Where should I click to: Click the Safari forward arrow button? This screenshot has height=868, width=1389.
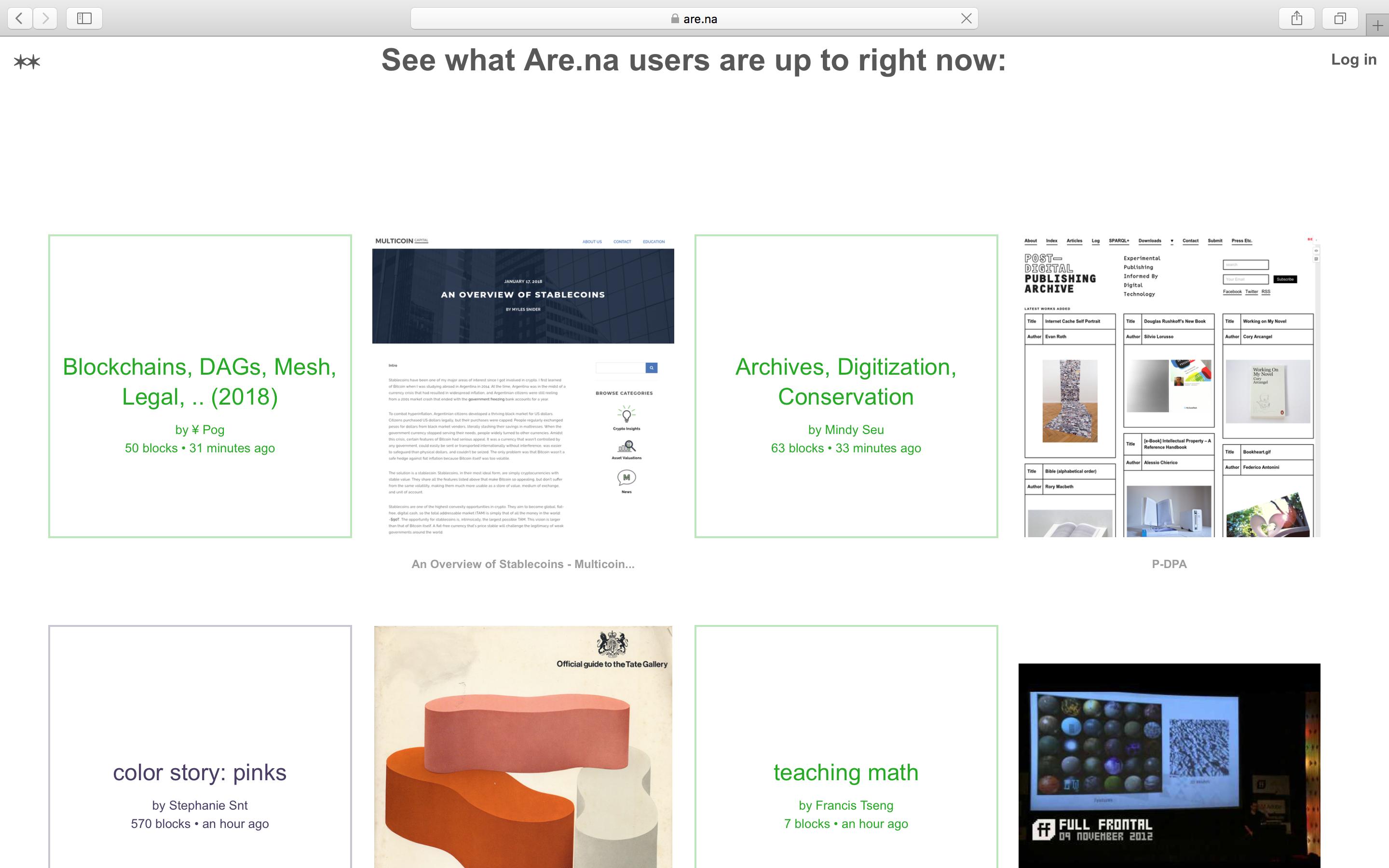(45, 18)
